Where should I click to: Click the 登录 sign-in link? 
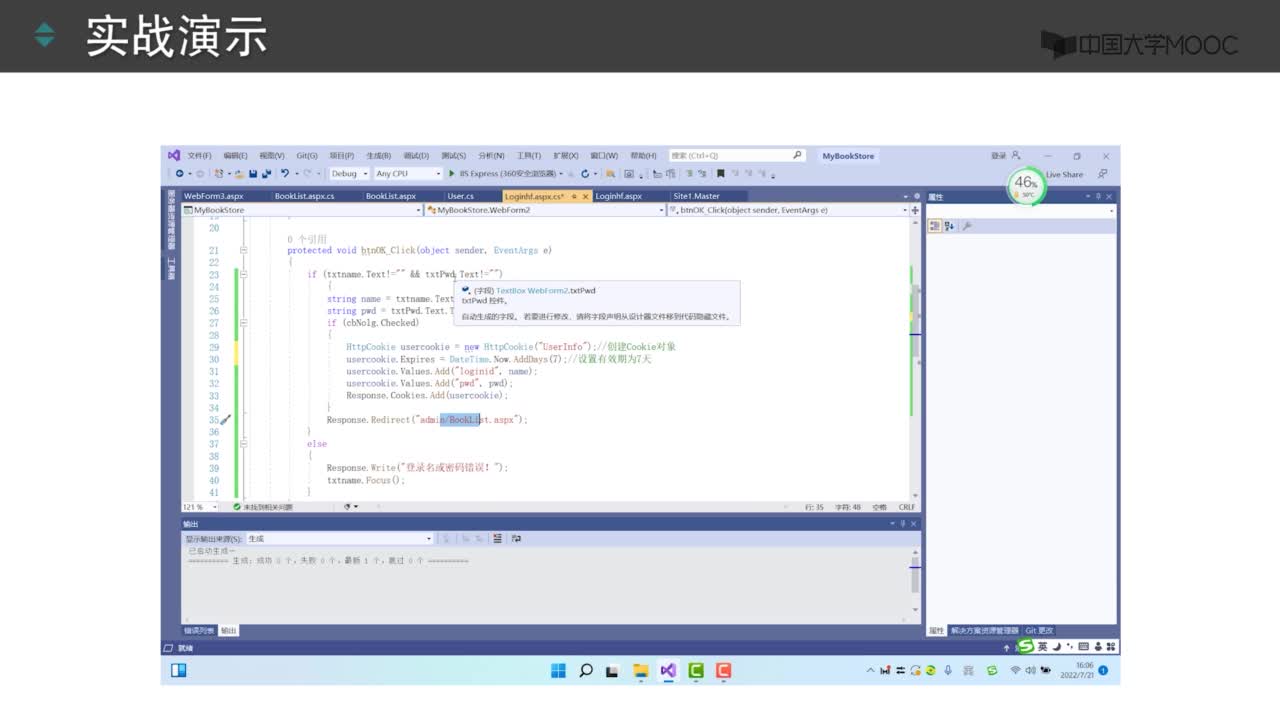click(998, 156)
